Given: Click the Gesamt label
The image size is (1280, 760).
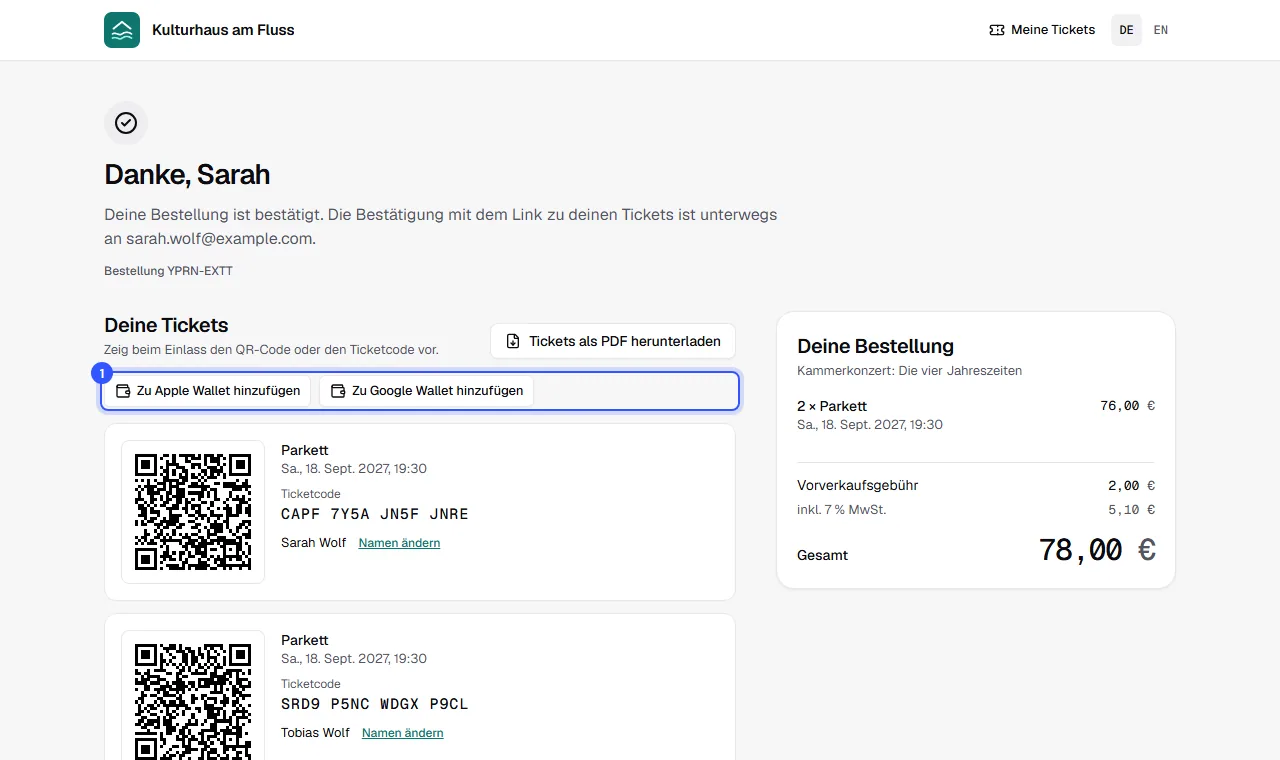Looking at the screenshot, I should [822, 555].
